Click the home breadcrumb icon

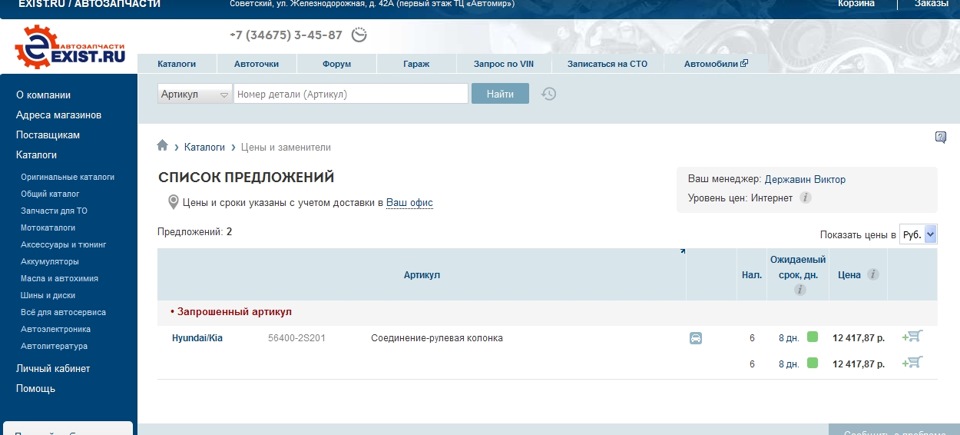pyautogui.click(x=162, y=145)
